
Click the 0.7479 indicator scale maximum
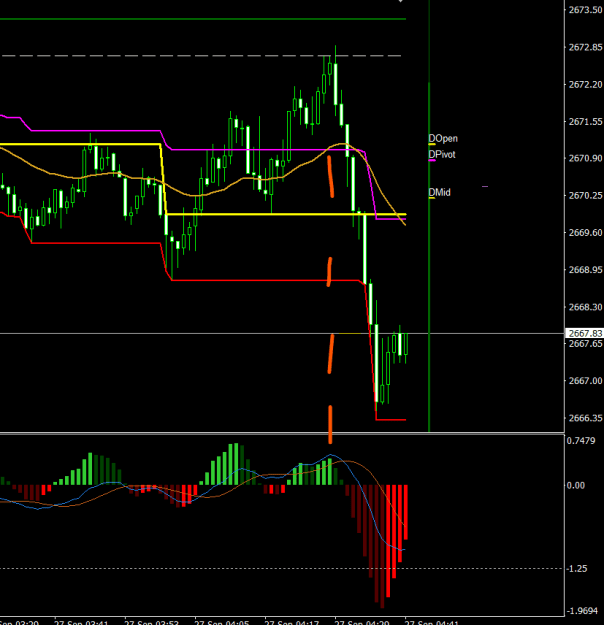tap(581, 441)
